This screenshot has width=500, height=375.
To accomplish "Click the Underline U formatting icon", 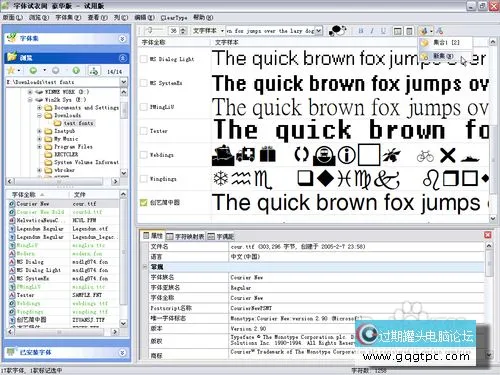I will point(383,31).
